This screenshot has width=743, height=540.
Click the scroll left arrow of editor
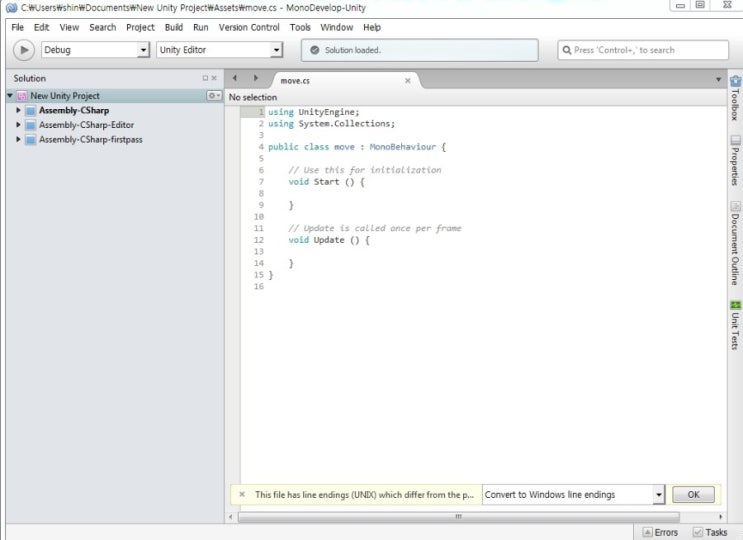231,517
